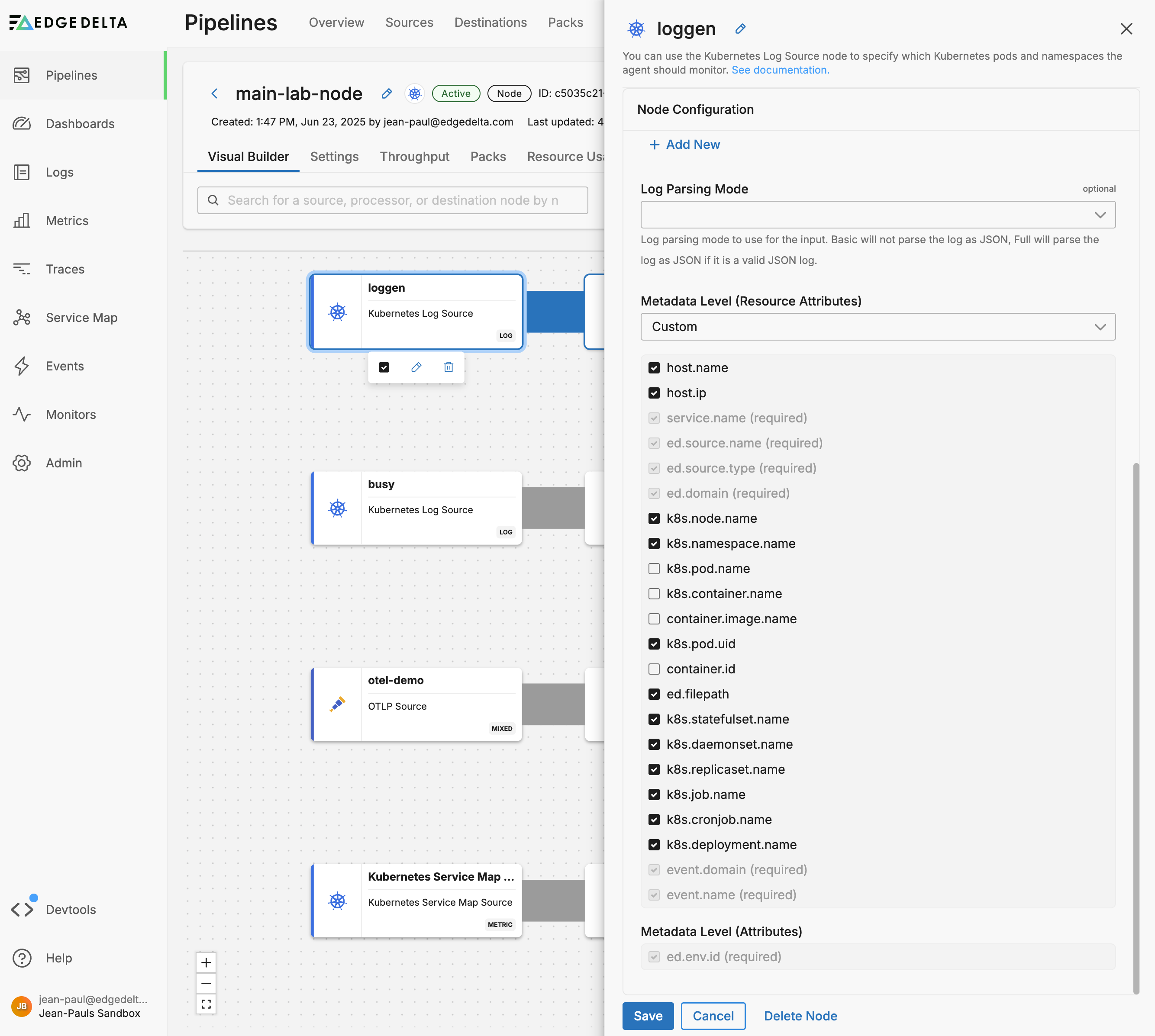Viewport: 1155px width, 1036px height.
Task: Open the Events sidebar icon
Action: (22, 365)
